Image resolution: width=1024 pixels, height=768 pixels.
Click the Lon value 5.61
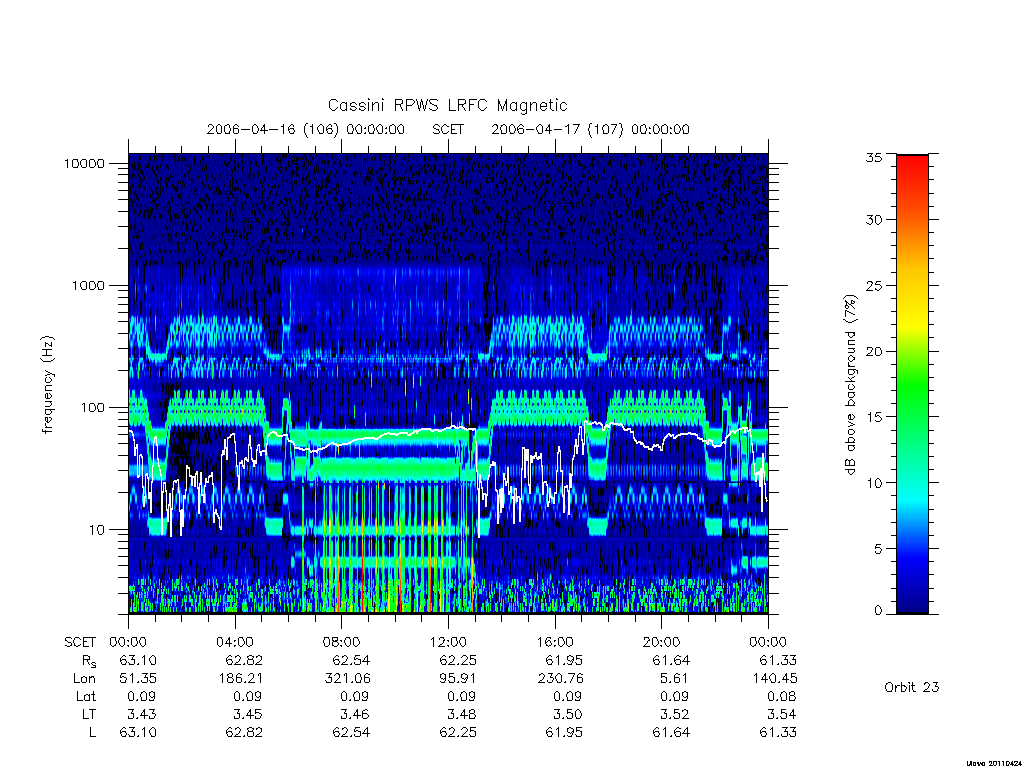click(674, 679)
